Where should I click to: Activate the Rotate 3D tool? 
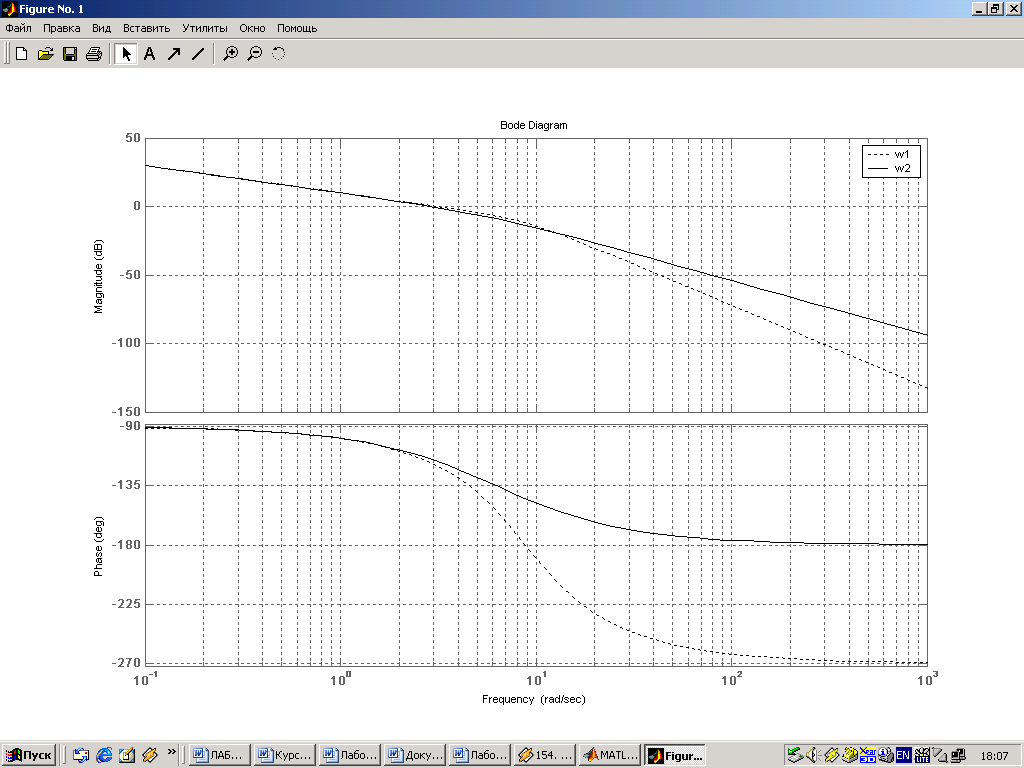click(279, 54)
